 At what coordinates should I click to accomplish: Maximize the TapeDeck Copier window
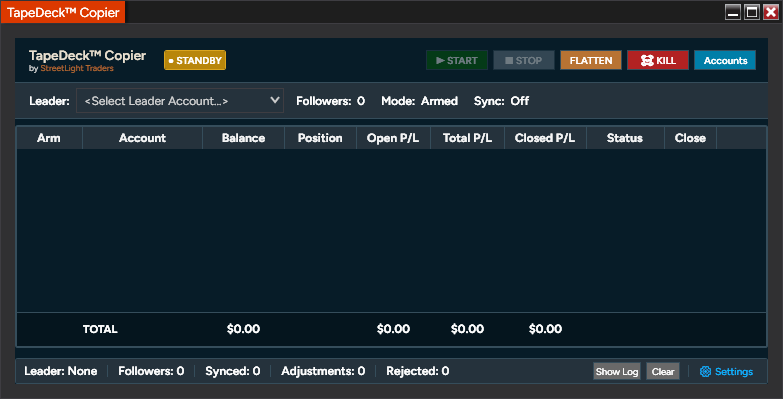pos(752,12)
